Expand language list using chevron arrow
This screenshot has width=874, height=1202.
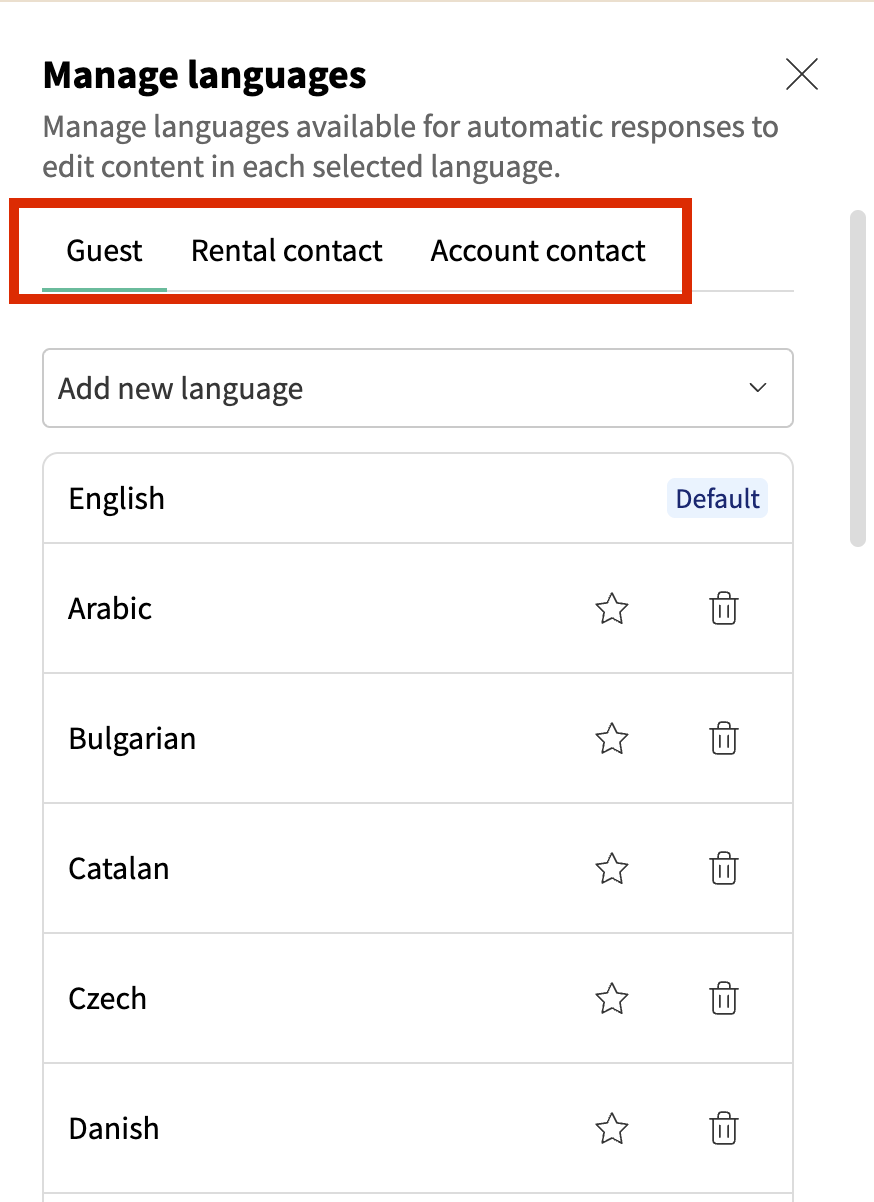758,388
